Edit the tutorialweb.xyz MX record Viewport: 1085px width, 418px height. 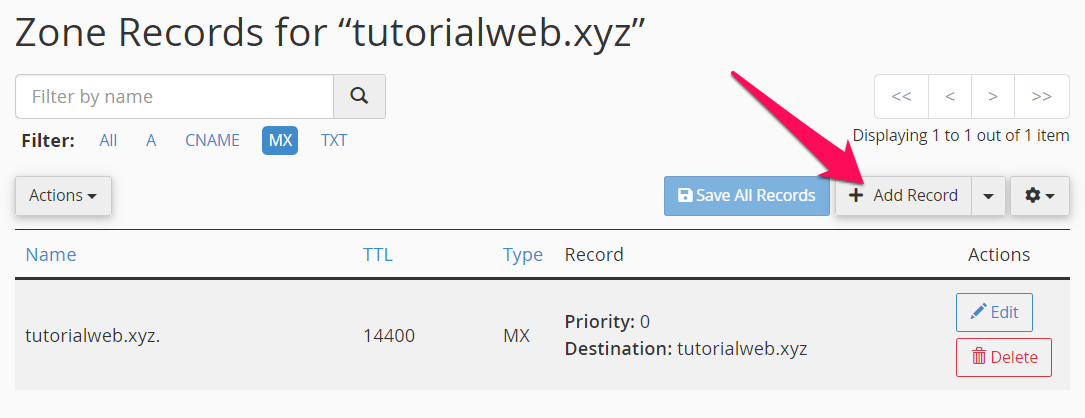pos(994,312)
